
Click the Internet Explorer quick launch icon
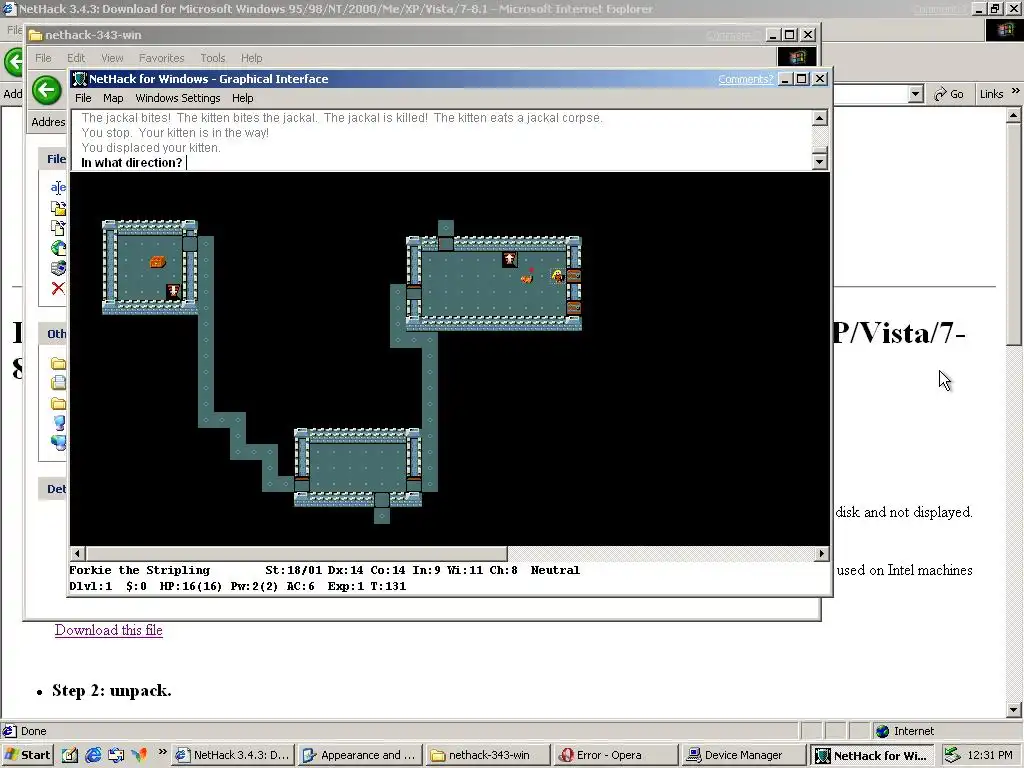tap(93, 755)
